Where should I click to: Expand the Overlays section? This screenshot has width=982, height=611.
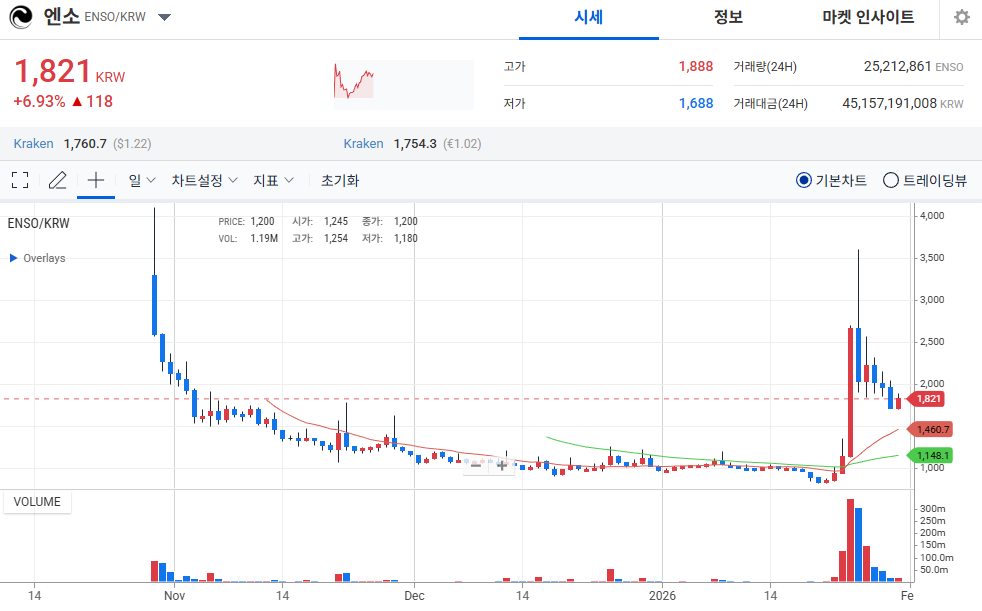coord(37,257)
